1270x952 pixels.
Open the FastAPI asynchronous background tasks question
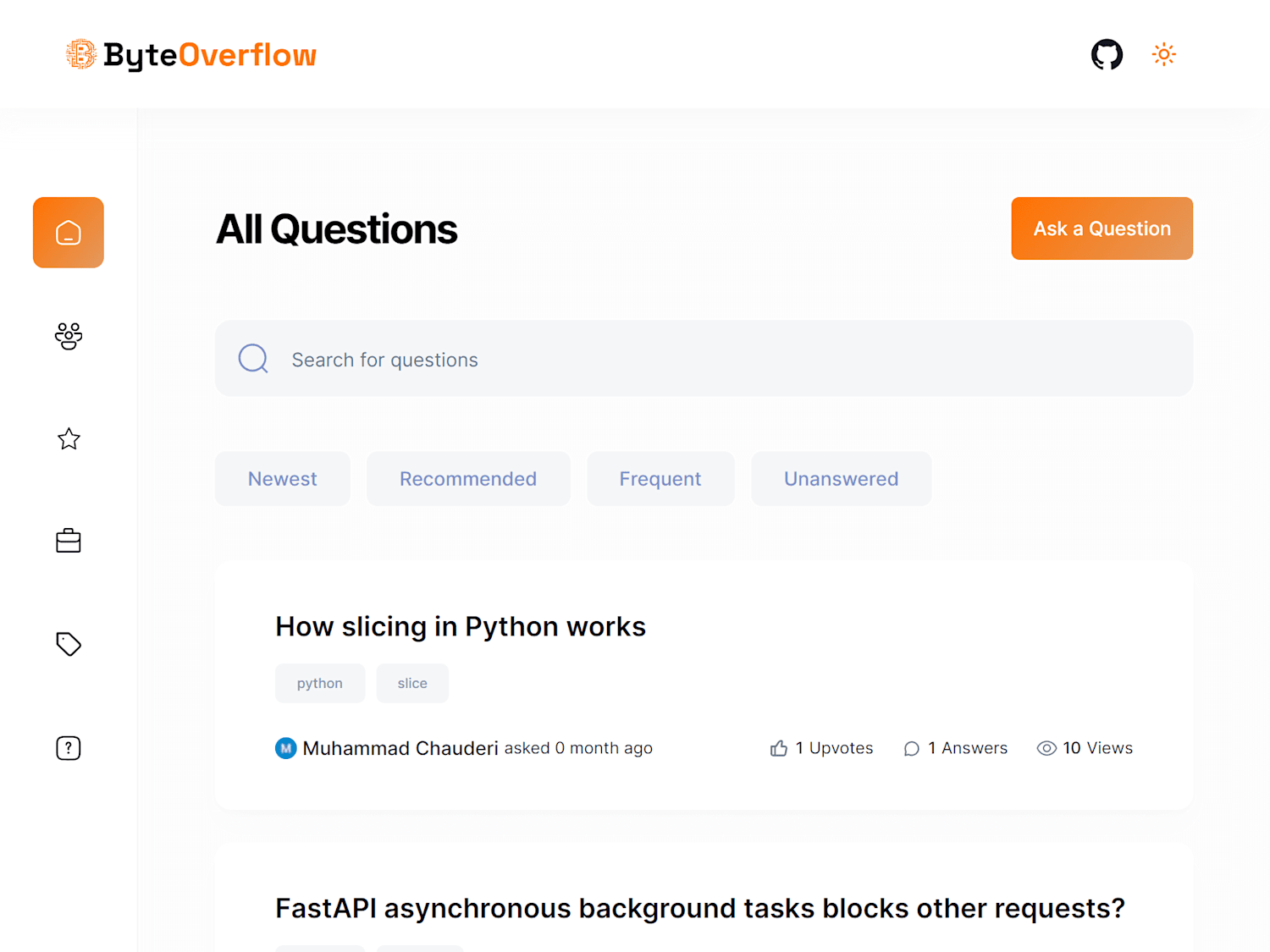[x=700, y=908]
